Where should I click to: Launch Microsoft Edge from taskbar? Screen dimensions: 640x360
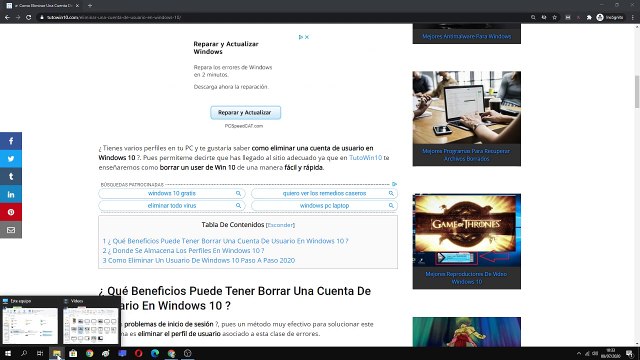point(155,353)
